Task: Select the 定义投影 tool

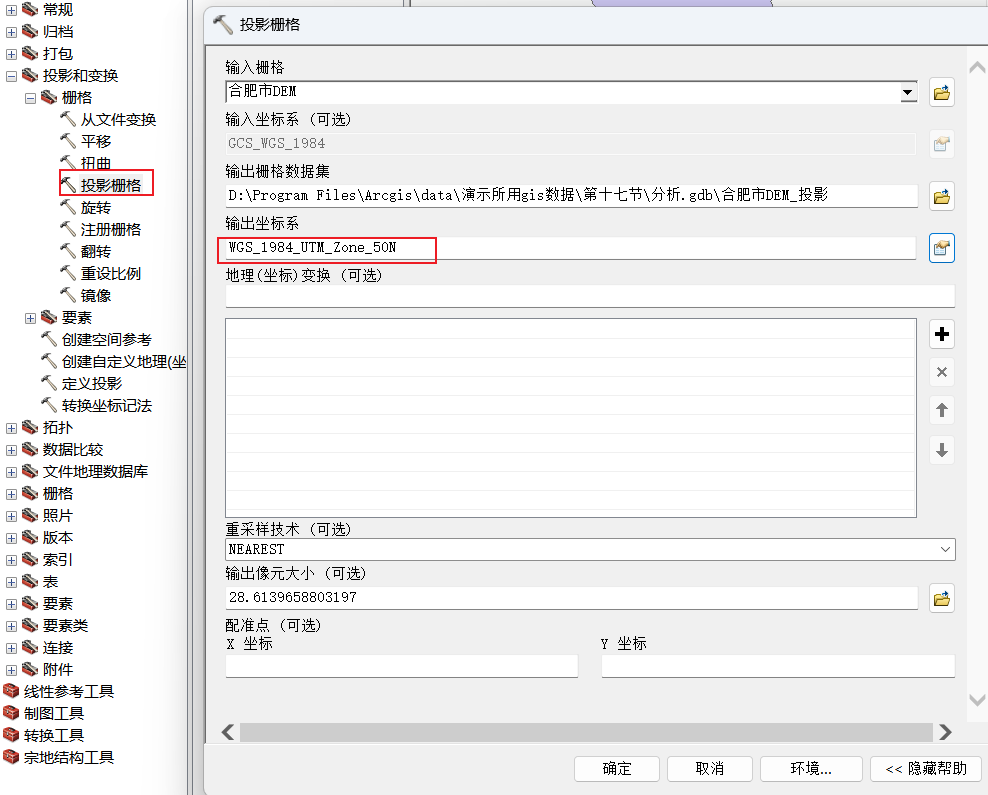Action: 92,384
